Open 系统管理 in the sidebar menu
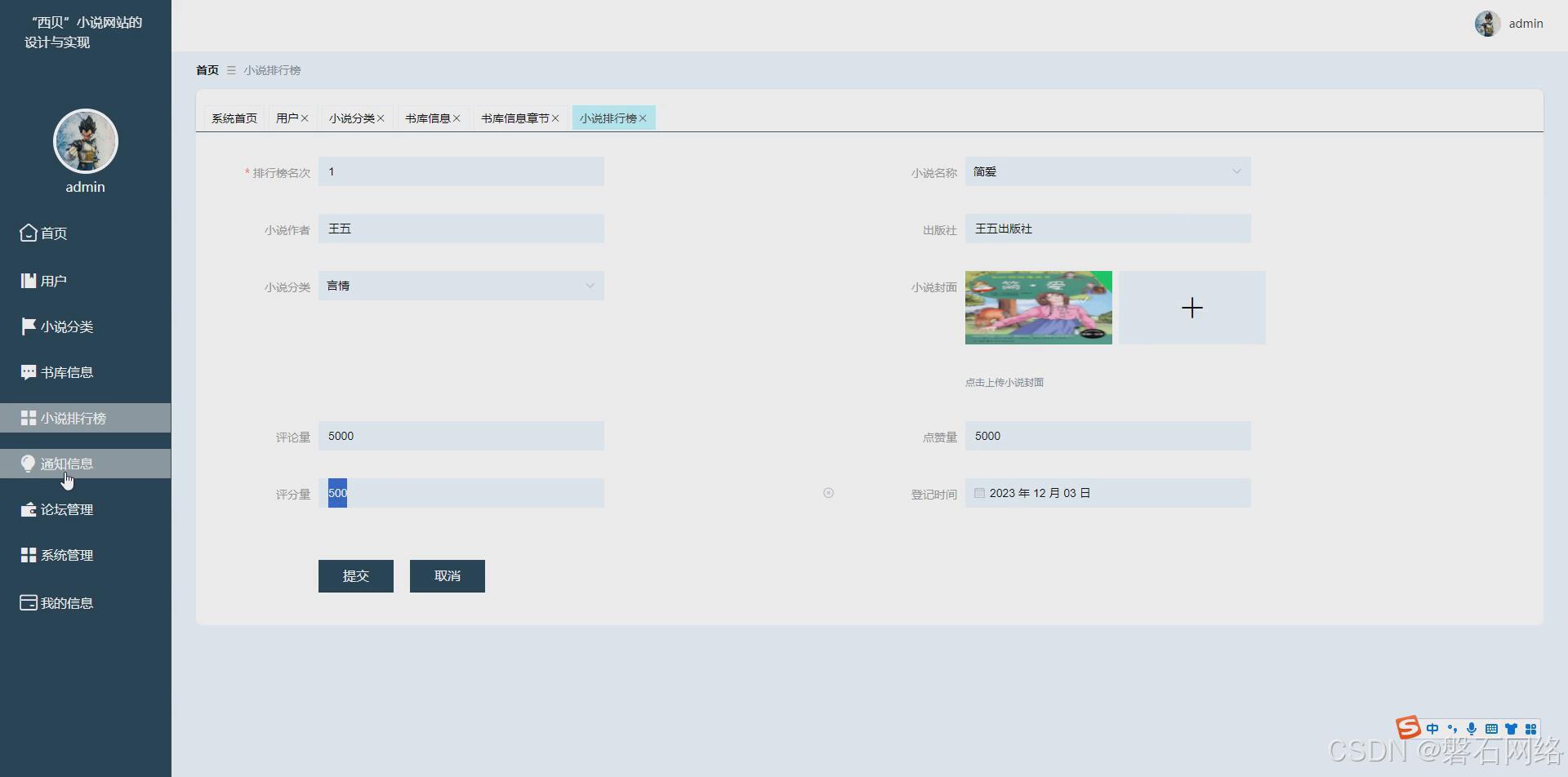The height and width of the screenshot is (777, 1568). 86,555
